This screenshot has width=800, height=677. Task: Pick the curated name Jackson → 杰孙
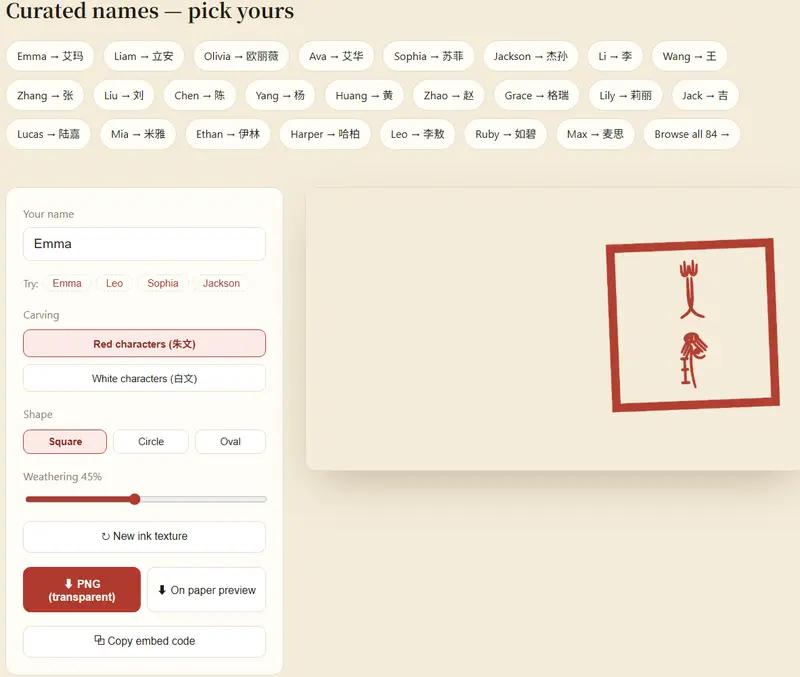pos(531,56)
